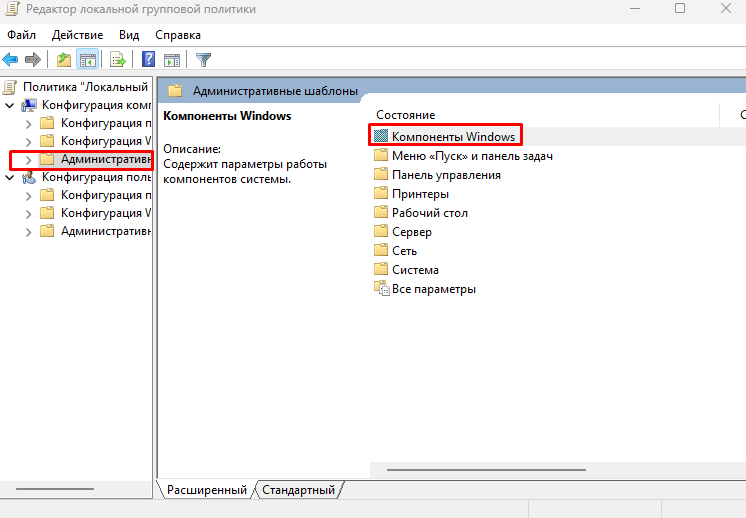
Task: Click the filter funnel toolbar icon
Action: pos(203,60)
